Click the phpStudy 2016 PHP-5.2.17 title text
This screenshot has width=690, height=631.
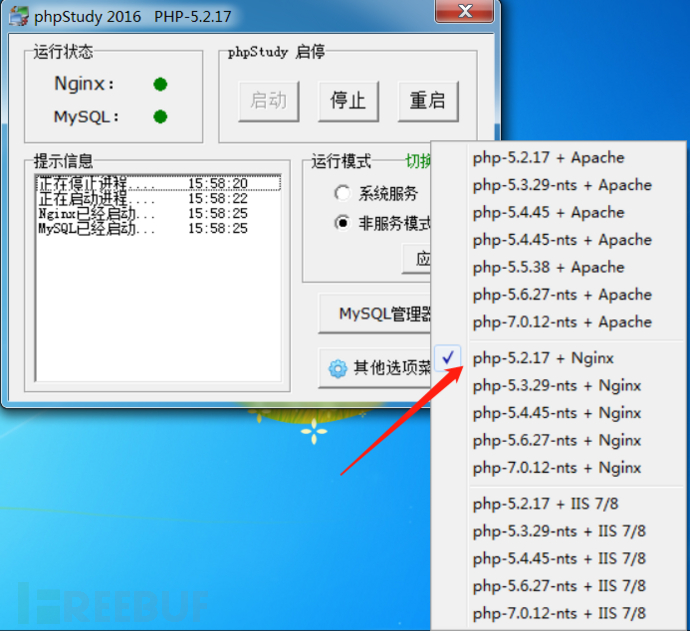(133, 17)
